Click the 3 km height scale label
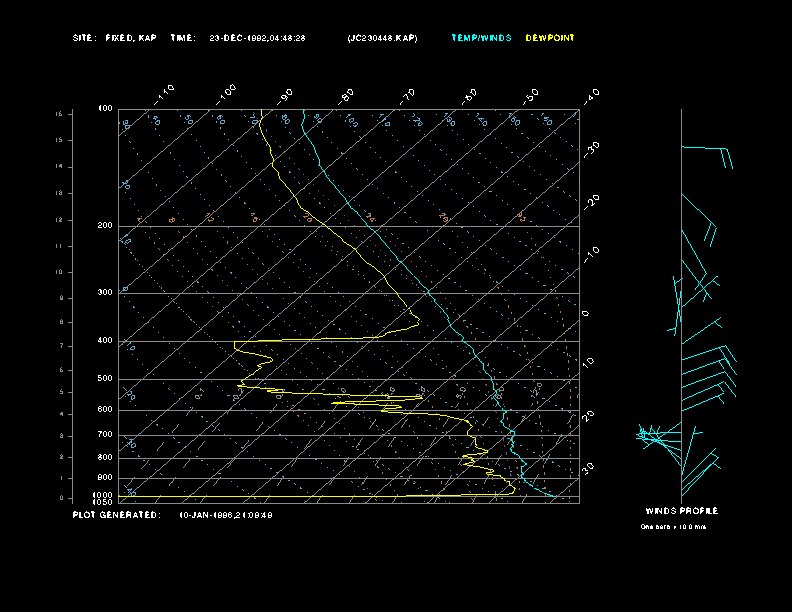 pos(62,436)
